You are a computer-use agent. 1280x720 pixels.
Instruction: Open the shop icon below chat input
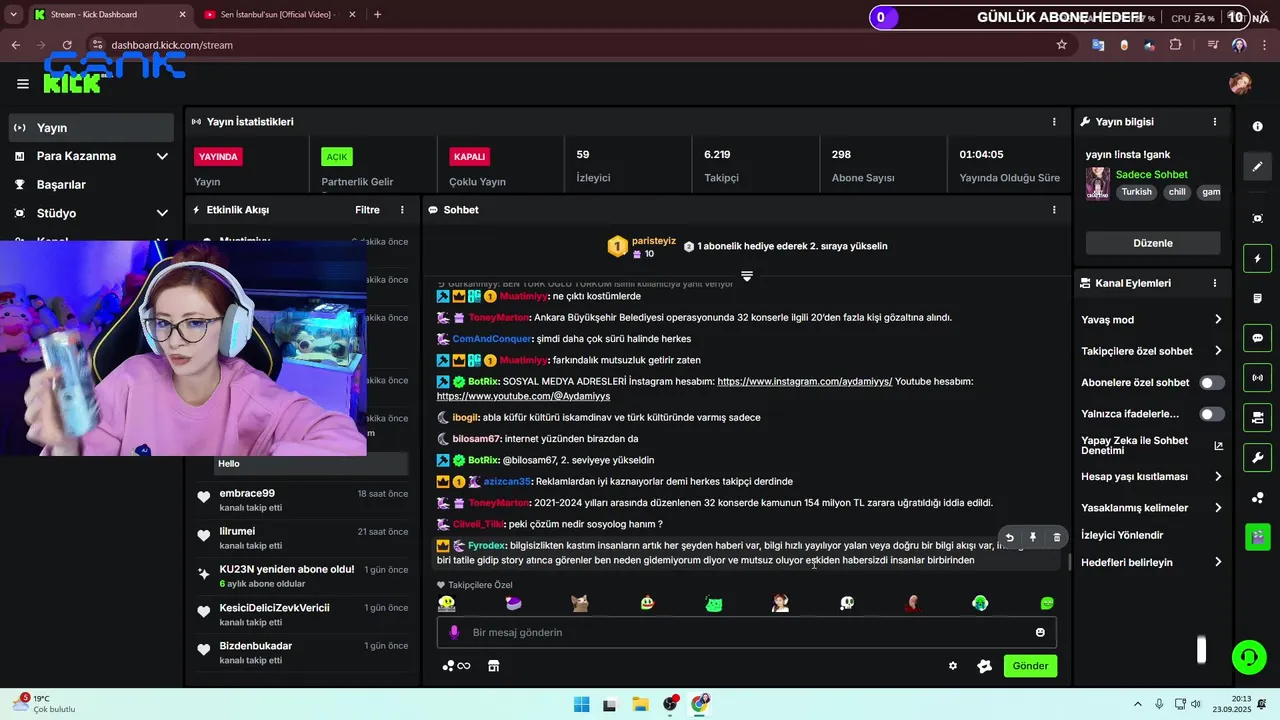pos(493,666)
